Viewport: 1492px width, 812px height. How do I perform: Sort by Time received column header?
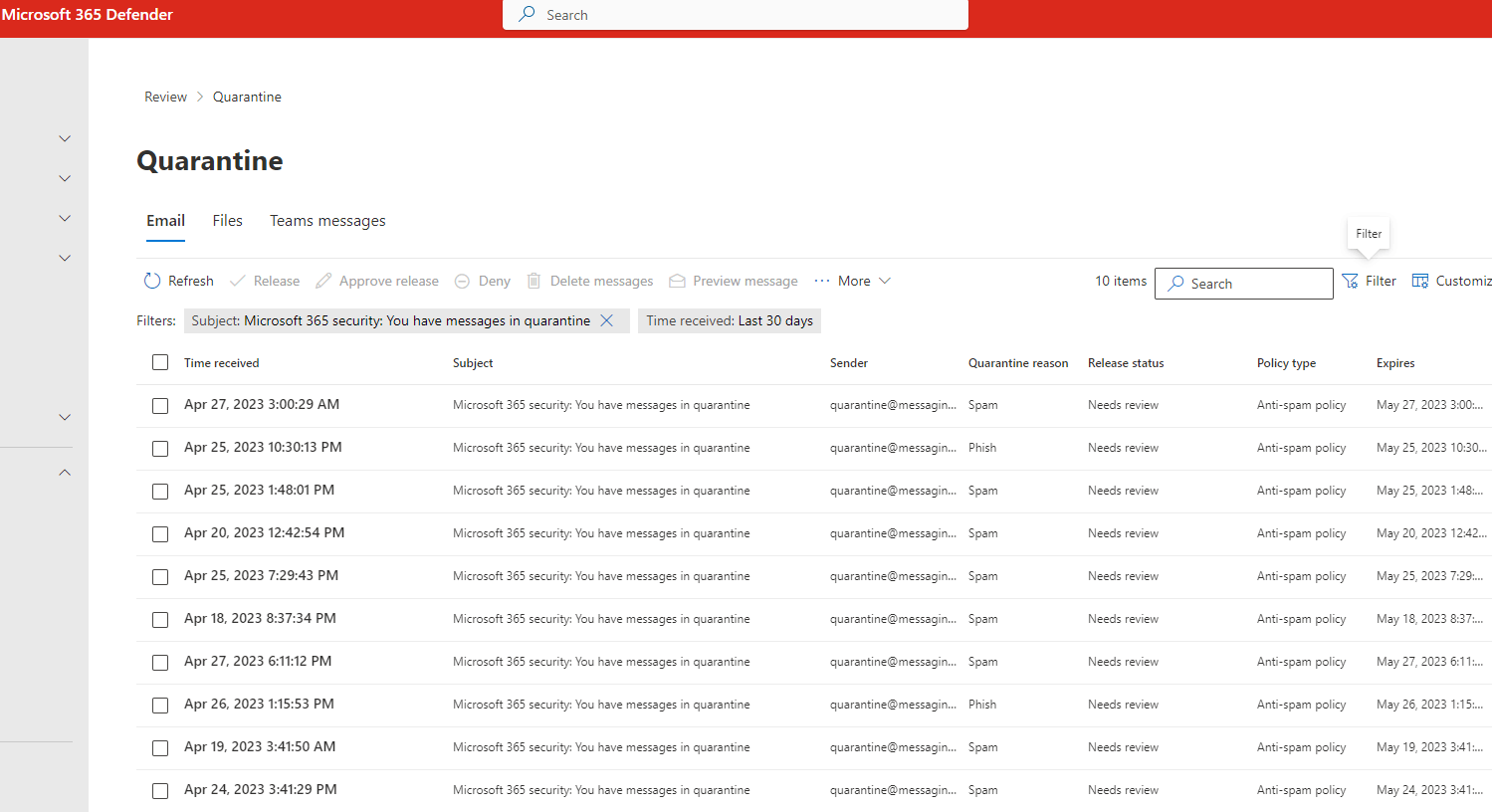pos(221,363)
